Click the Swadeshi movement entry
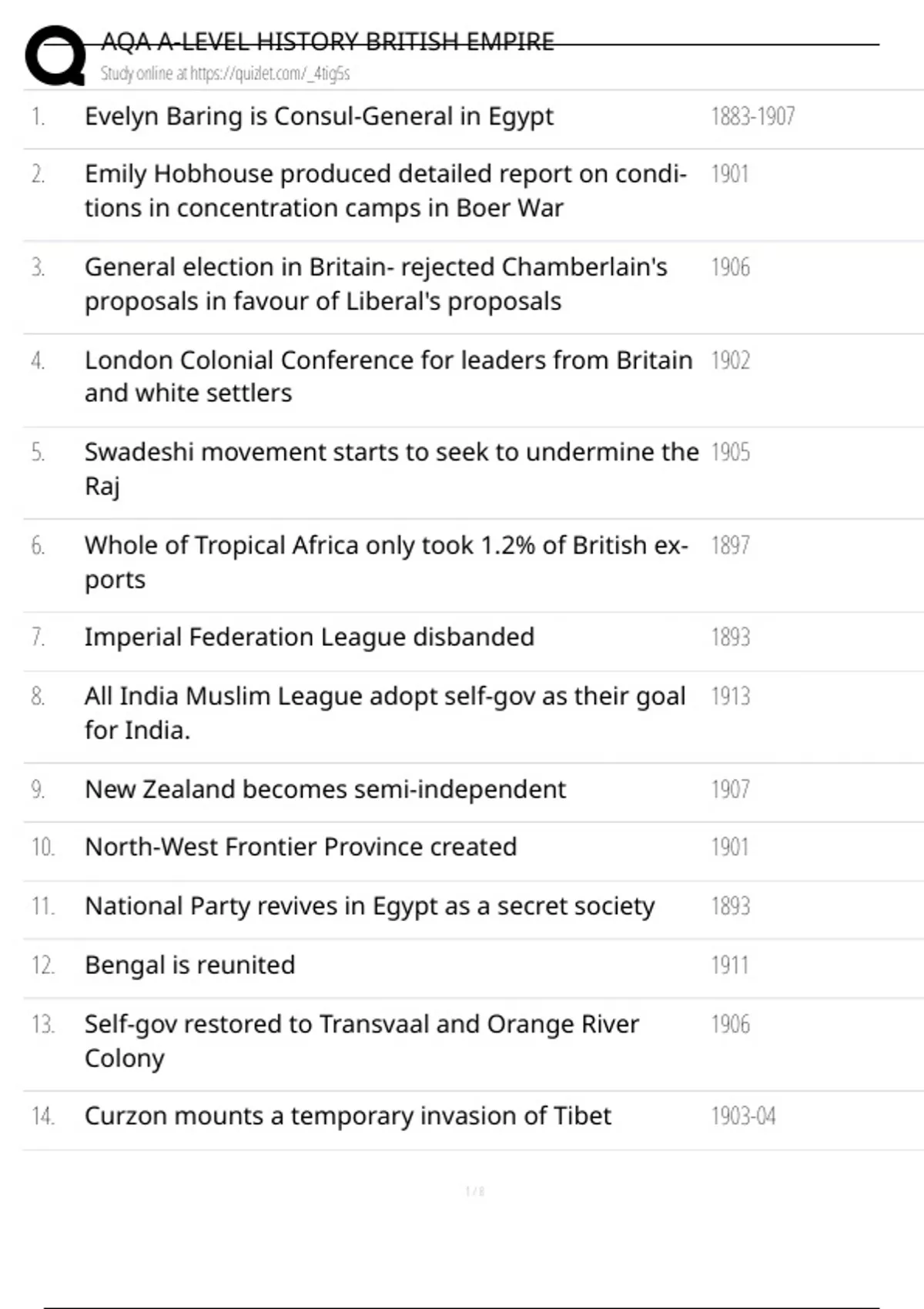 point(391,468)
